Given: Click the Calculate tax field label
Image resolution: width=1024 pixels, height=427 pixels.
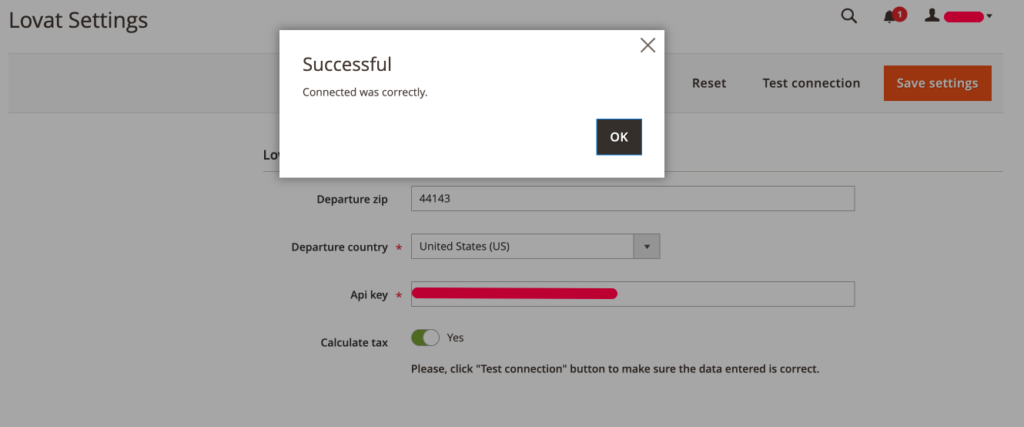Looking at the screenshot, I should pyautogui.click(x=354, y=342).
